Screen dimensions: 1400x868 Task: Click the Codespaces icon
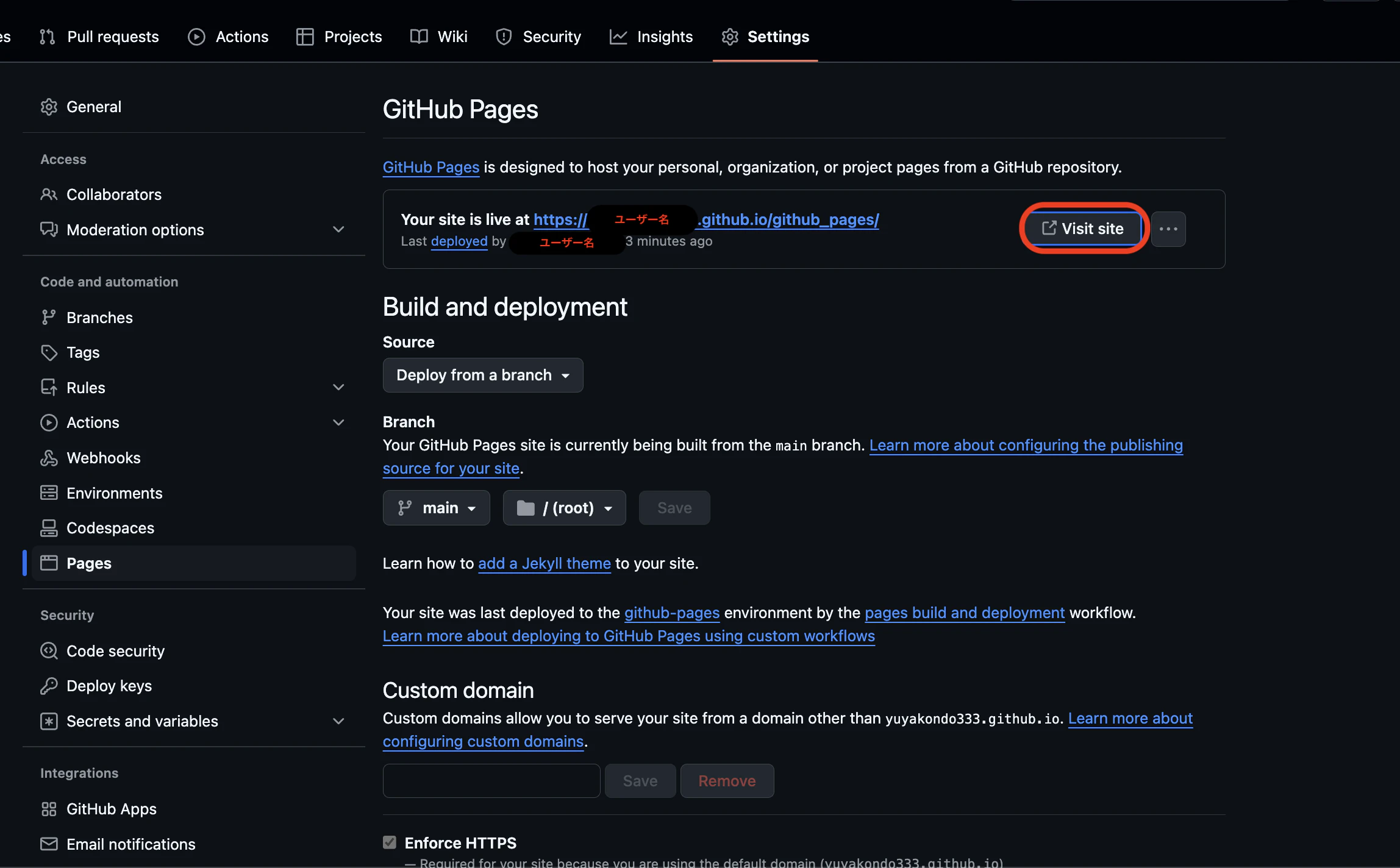49,528
